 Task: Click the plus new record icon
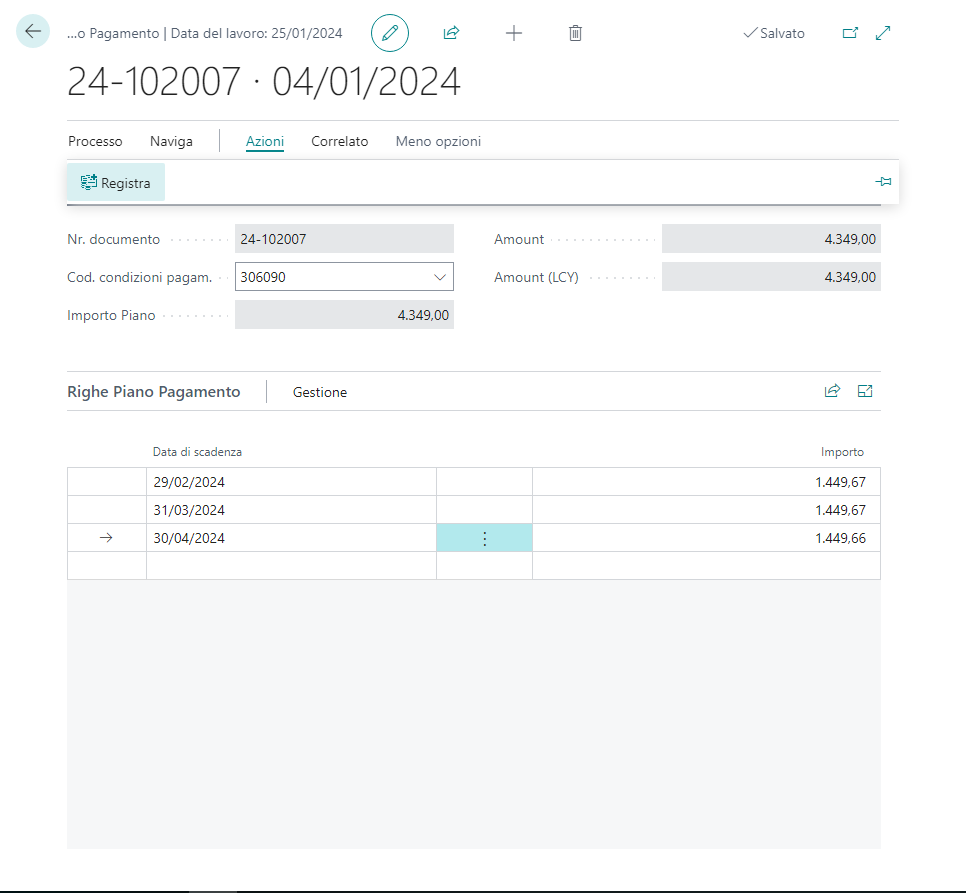[x=514, y=33]
